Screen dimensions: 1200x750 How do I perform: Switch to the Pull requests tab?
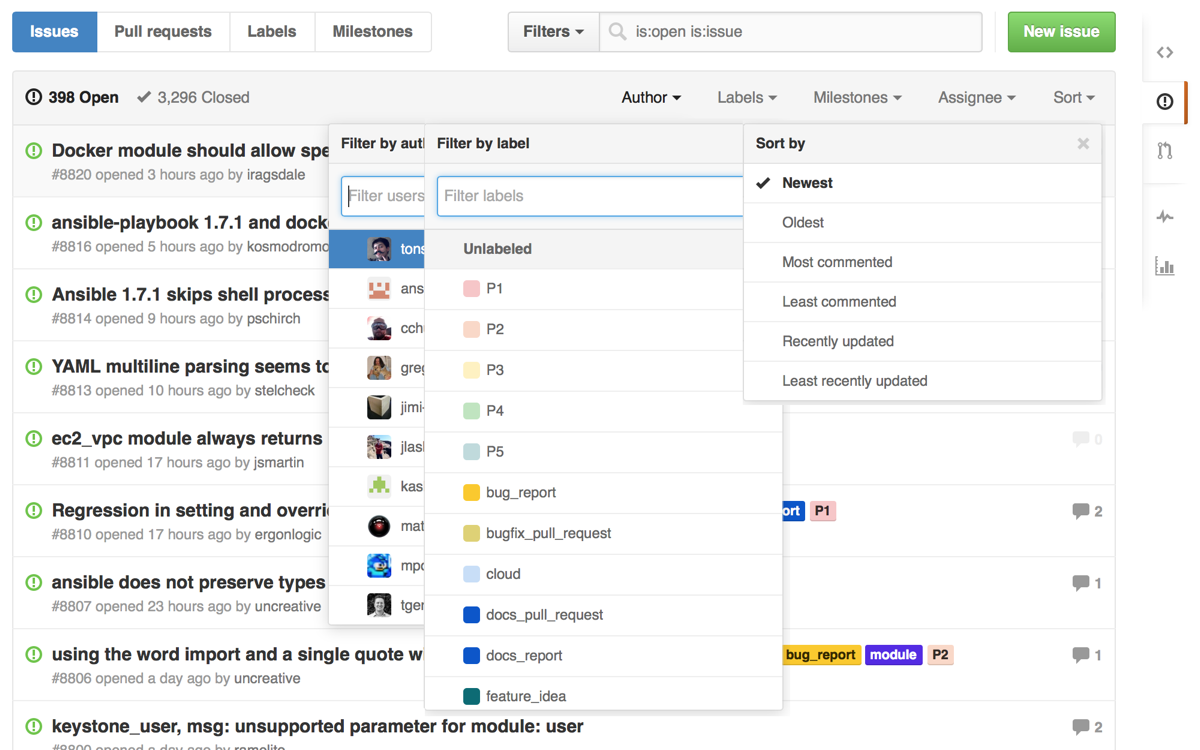[x=163, y=32]
